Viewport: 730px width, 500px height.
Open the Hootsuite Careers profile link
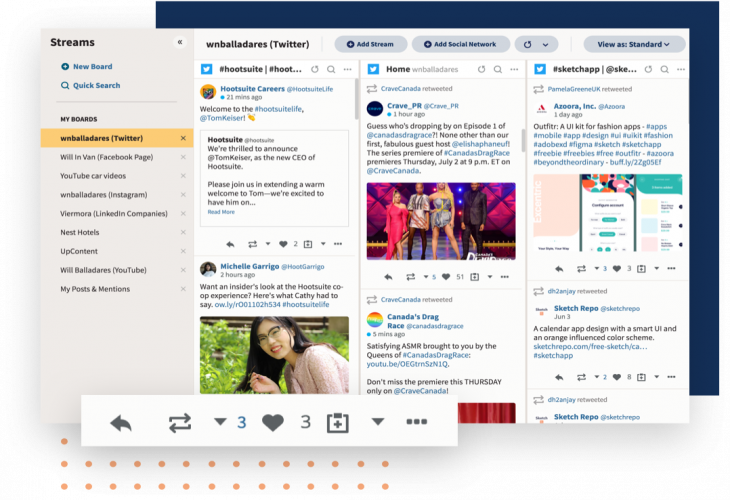tap(252, 88)
